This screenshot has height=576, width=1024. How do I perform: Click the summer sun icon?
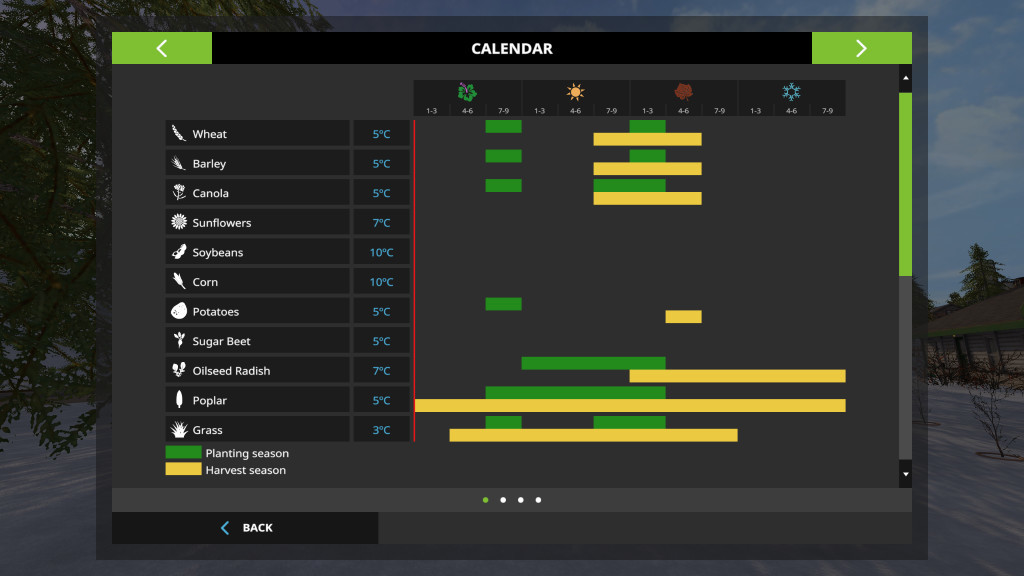pos(575,92)
